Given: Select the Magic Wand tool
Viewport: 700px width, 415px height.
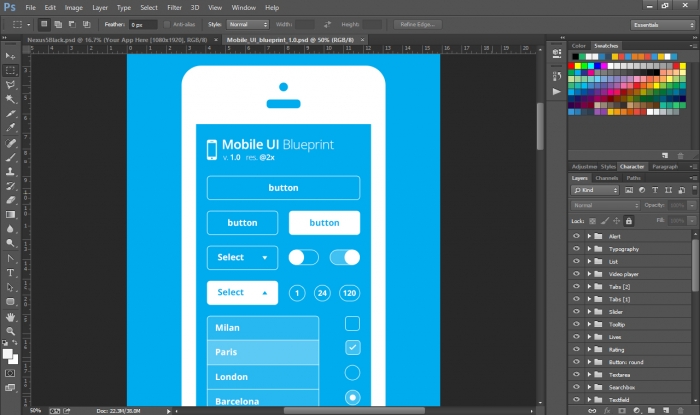Looking at the screenshot, I should (10, 99).
